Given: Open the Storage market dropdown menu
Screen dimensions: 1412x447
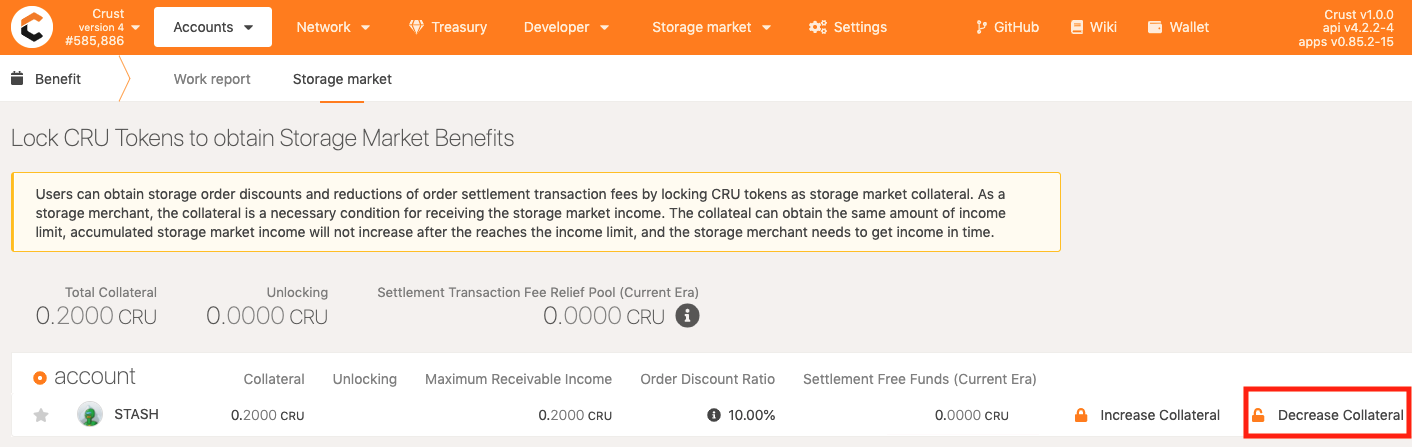Looking at the screenshot, I should 711,27.
